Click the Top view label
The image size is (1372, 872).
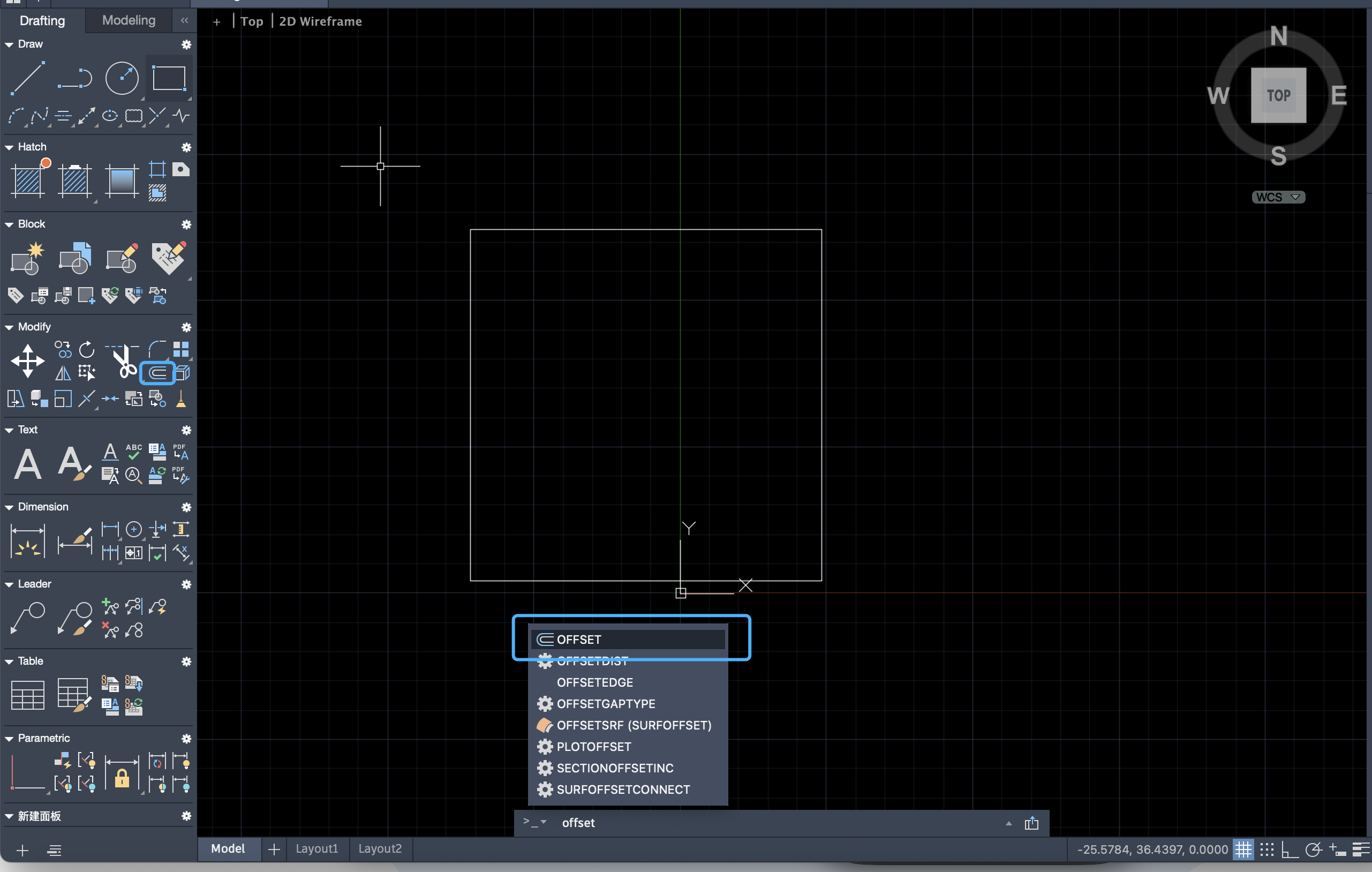click(x=251, y=21)
